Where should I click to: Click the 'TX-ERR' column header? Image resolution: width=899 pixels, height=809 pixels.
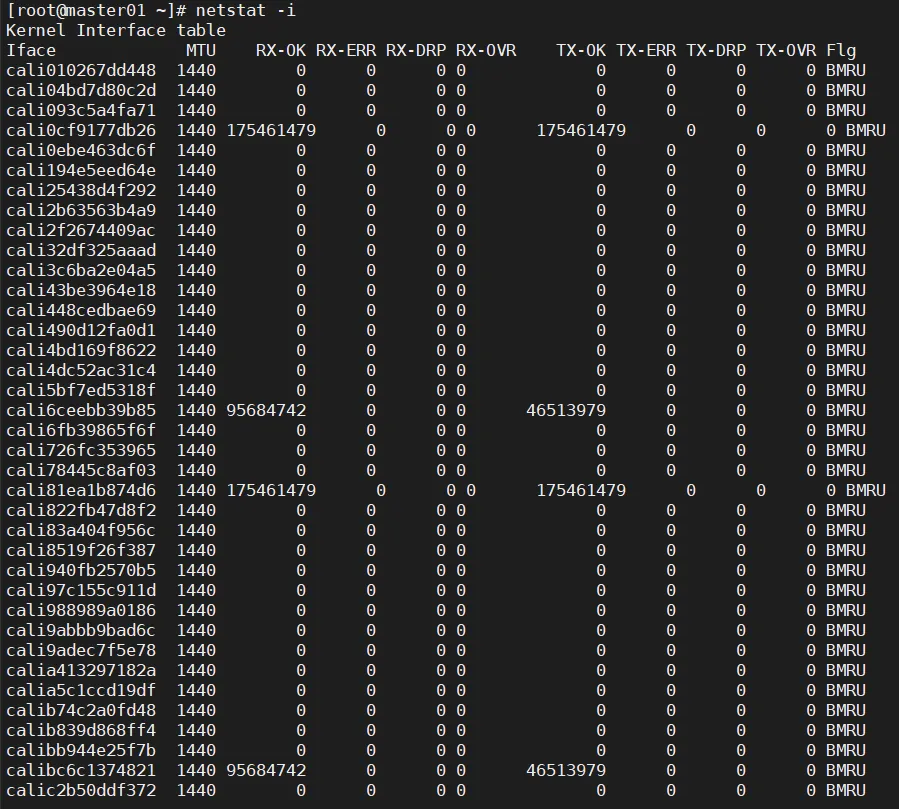(x=646, y=50)
